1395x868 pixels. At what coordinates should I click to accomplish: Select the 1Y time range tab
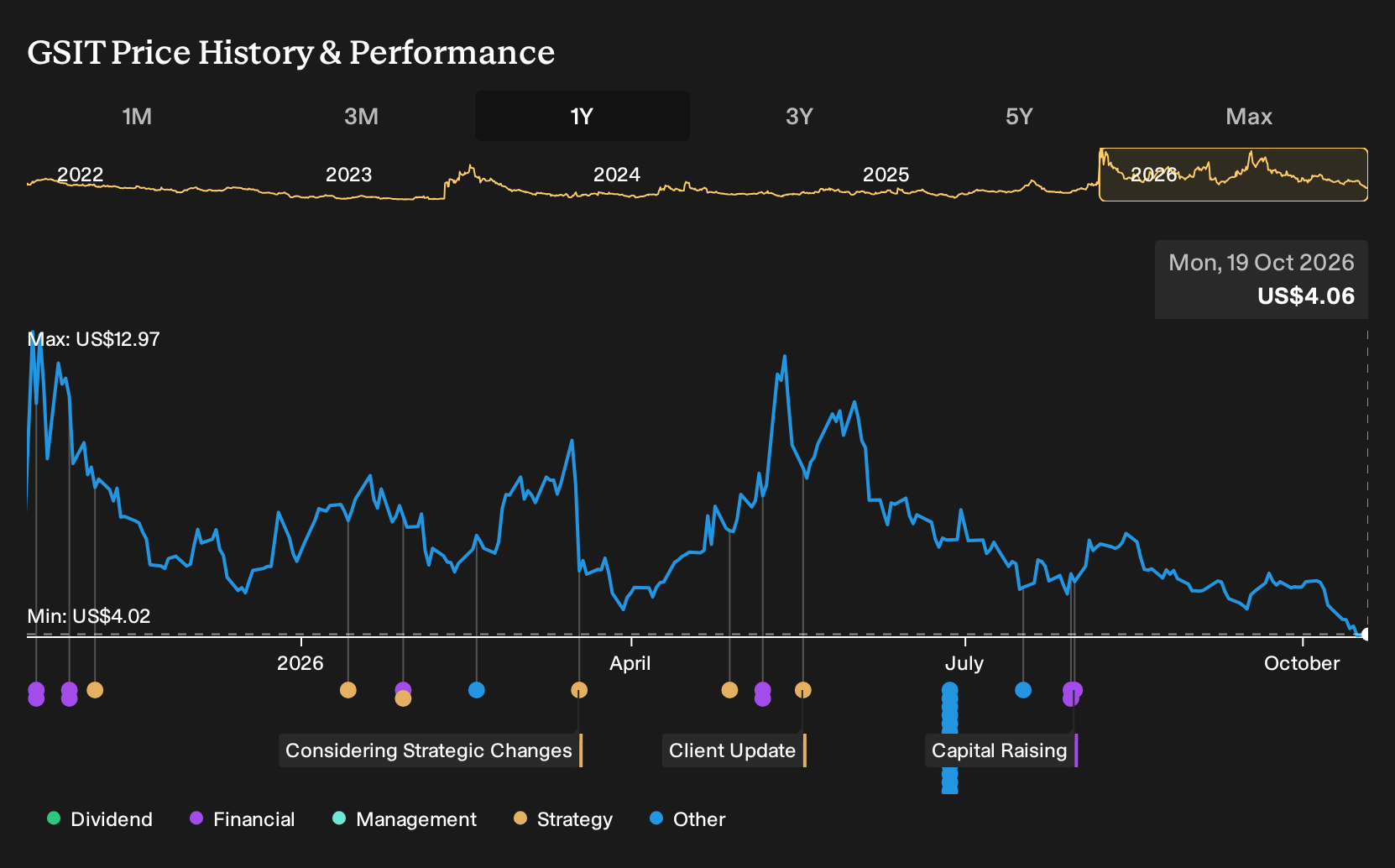point(583,116)
